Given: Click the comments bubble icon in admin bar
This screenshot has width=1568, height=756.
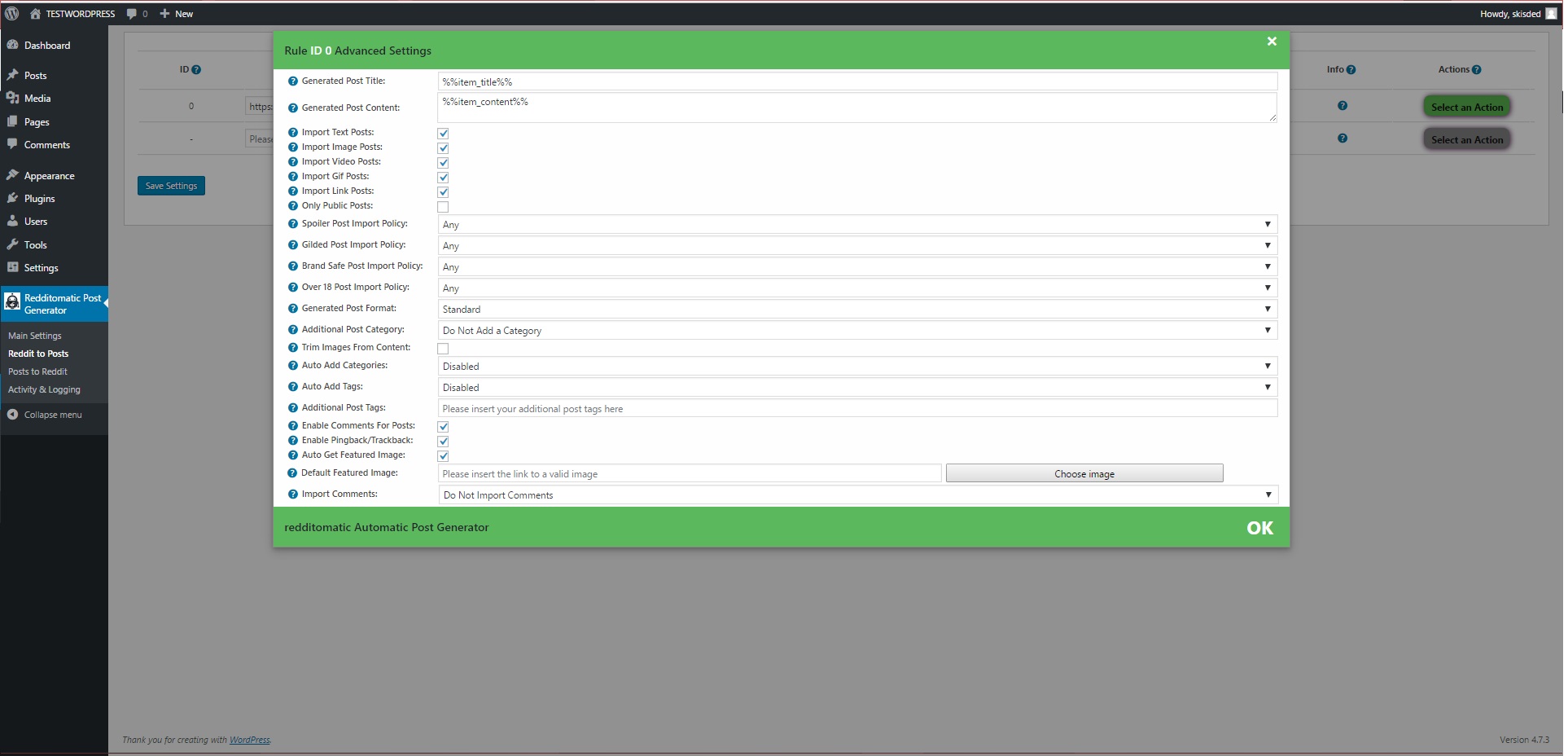Looking at the screenshot, I should [x=132, y=14].
